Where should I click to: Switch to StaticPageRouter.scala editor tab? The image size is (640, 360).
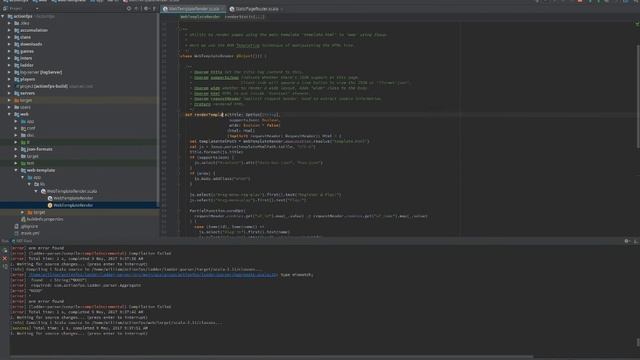click(257, 9)
